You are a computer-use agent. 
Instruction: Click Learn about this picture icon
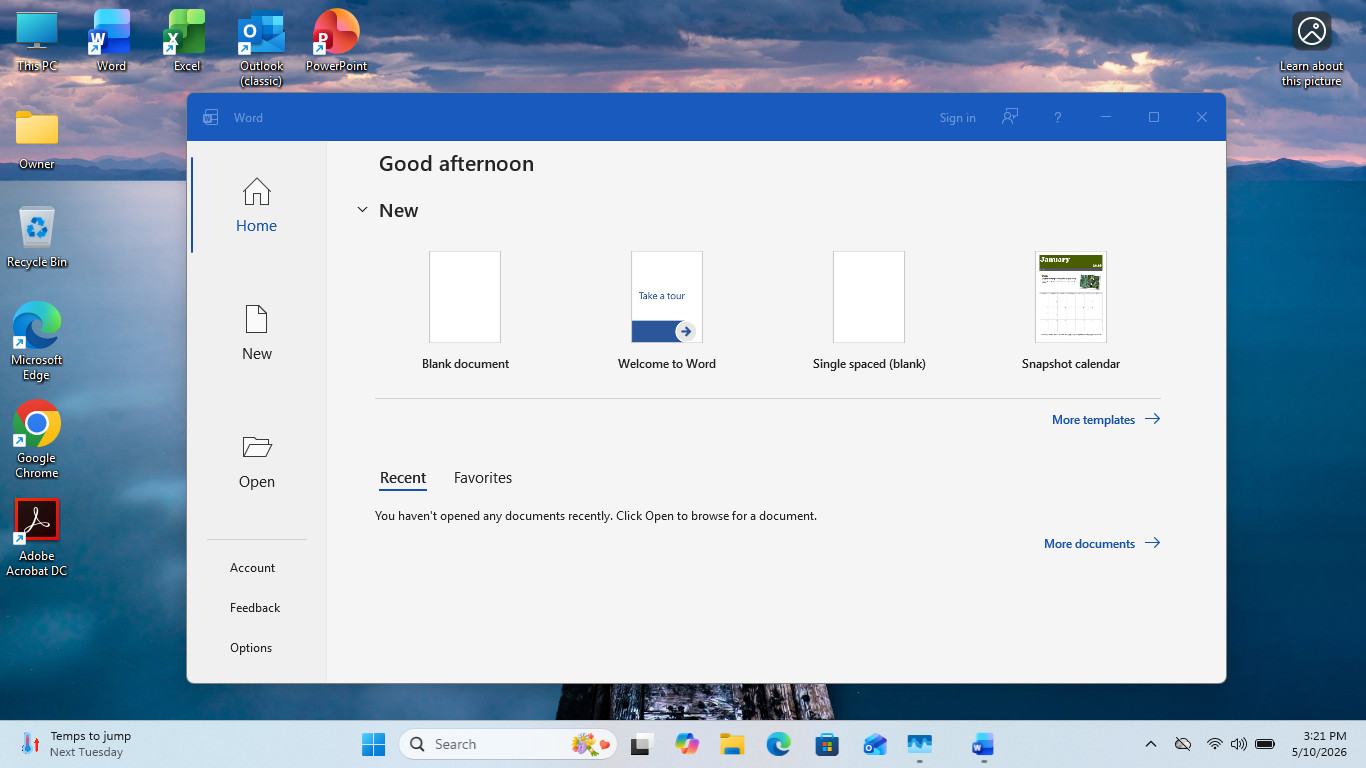[1312, 50]
